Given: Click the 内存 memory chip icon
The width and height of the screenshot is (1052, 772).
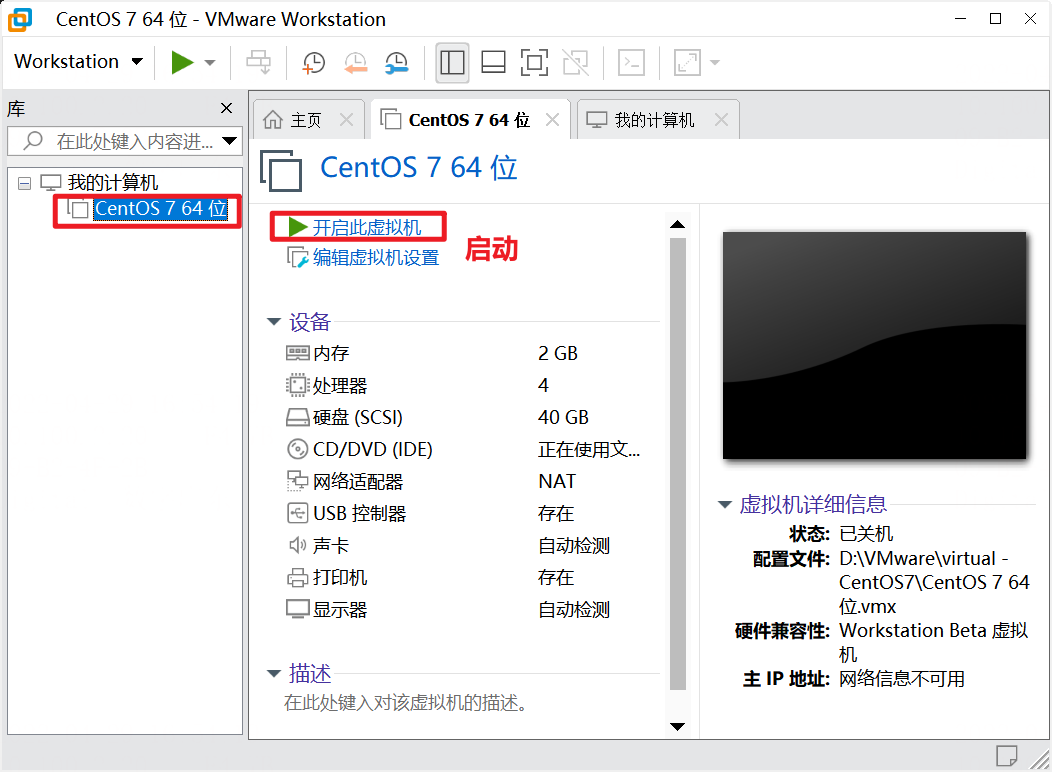Looking at the screenshot, I should click(x=297, y=353).
